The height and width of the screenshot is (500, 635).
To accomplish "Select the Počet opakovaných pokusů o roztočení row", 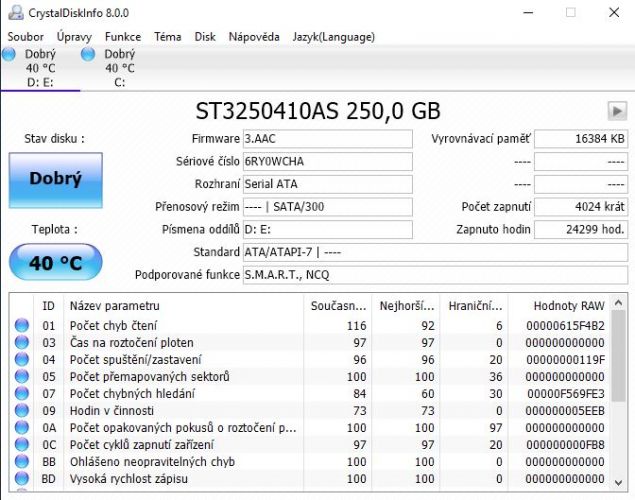I will coord(310,427).
